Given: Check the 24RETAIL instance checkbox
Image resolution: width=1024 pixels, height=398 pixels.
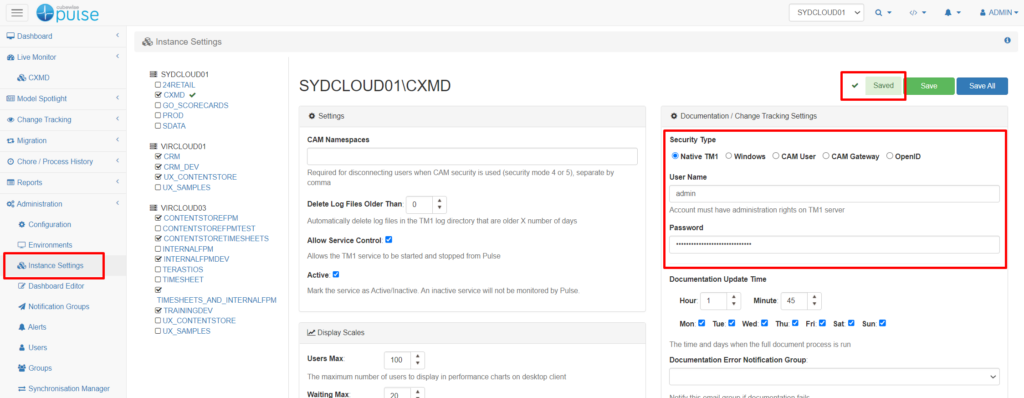Looking at the screenshot, I should (x=157, y=85).
